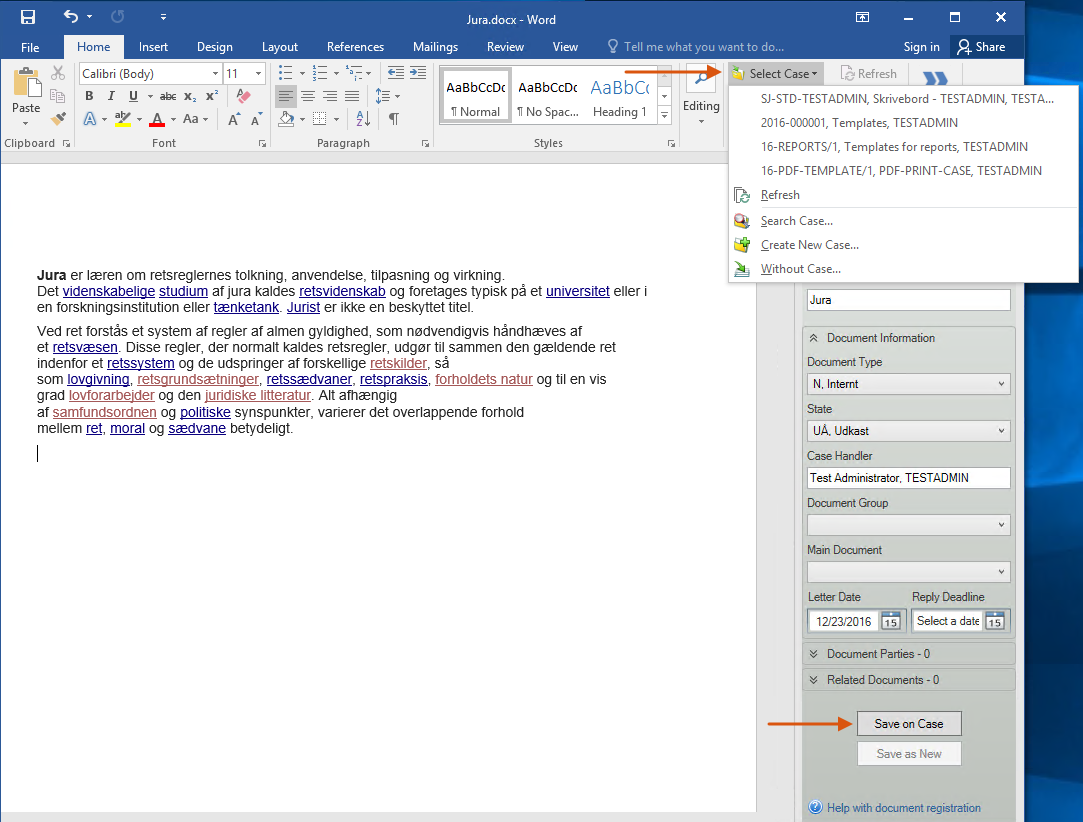The height and width of the screenshot is (822, 1083).
Task: Choose Create New Case from menu
Action: click(x=809, y=245)
